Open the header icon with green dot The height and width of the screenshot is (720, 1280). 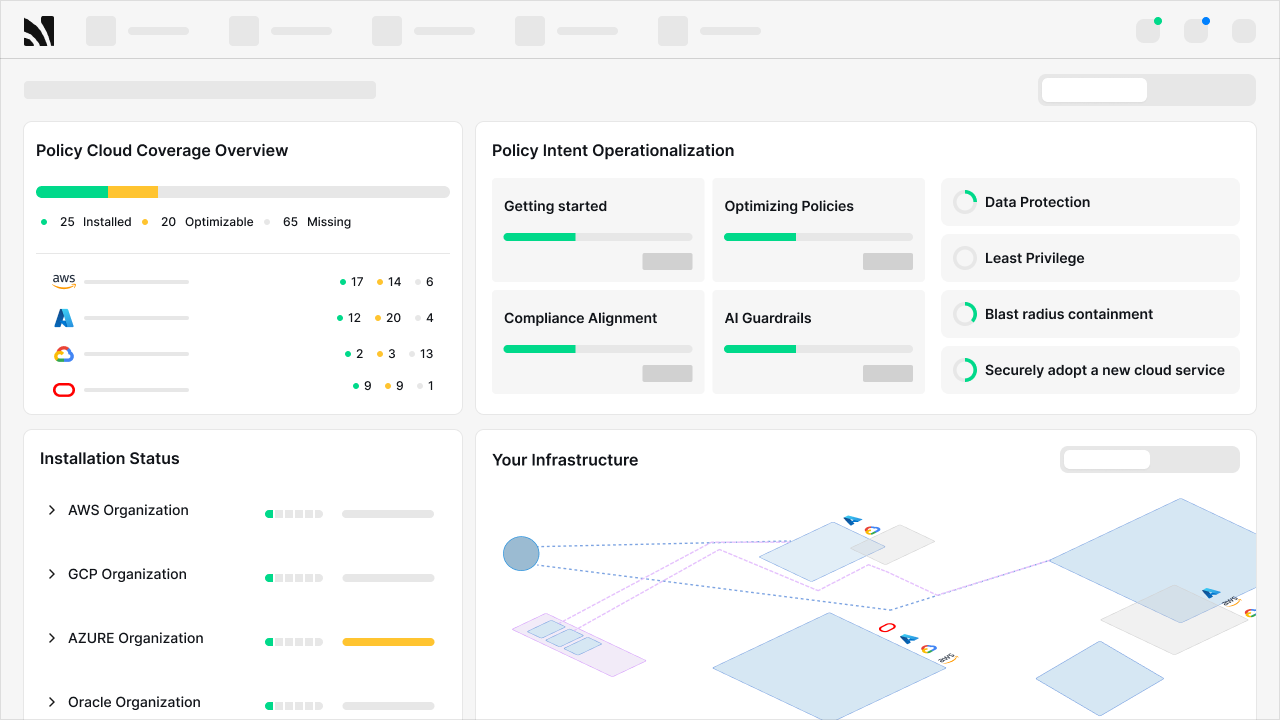[1148, 31]
